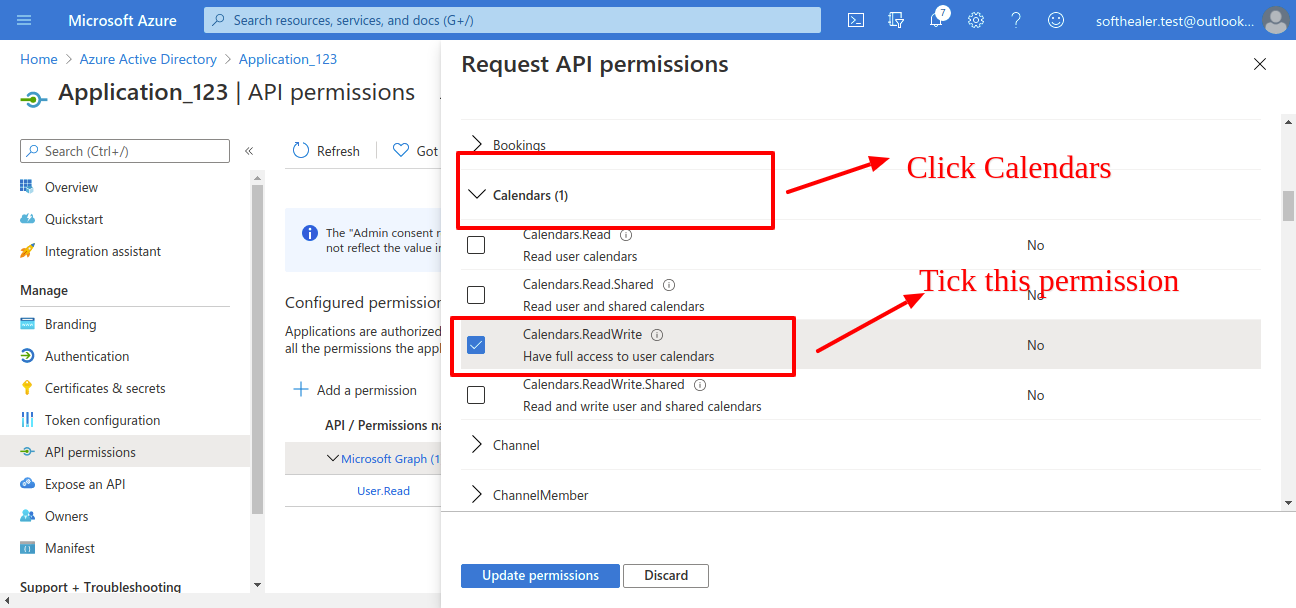
Task: Select API permissions in the left menu
Action: [125, 452]
